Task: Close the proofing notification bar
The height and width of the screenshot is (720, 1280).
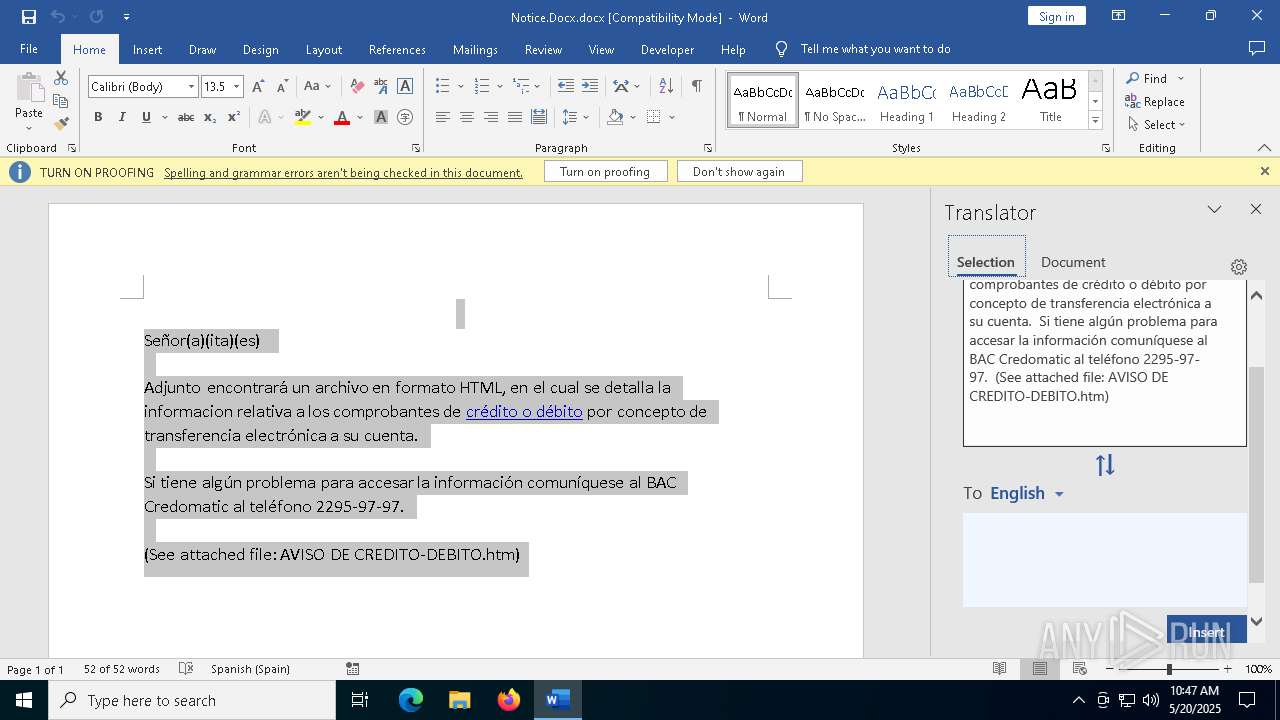Action: 1264,171
